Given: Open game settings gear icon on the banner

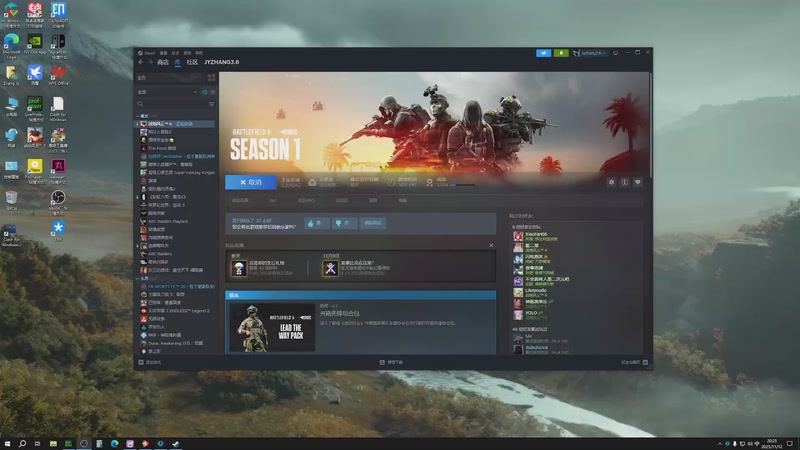Looking at the screenshot, I should click(x=611, y=182).
